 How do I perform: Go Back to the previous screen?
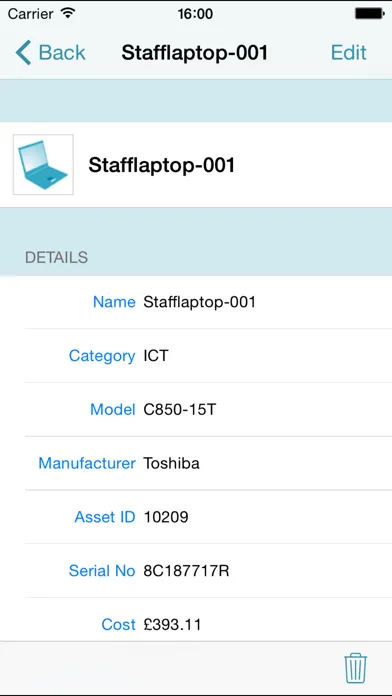(x=50, y=52)
